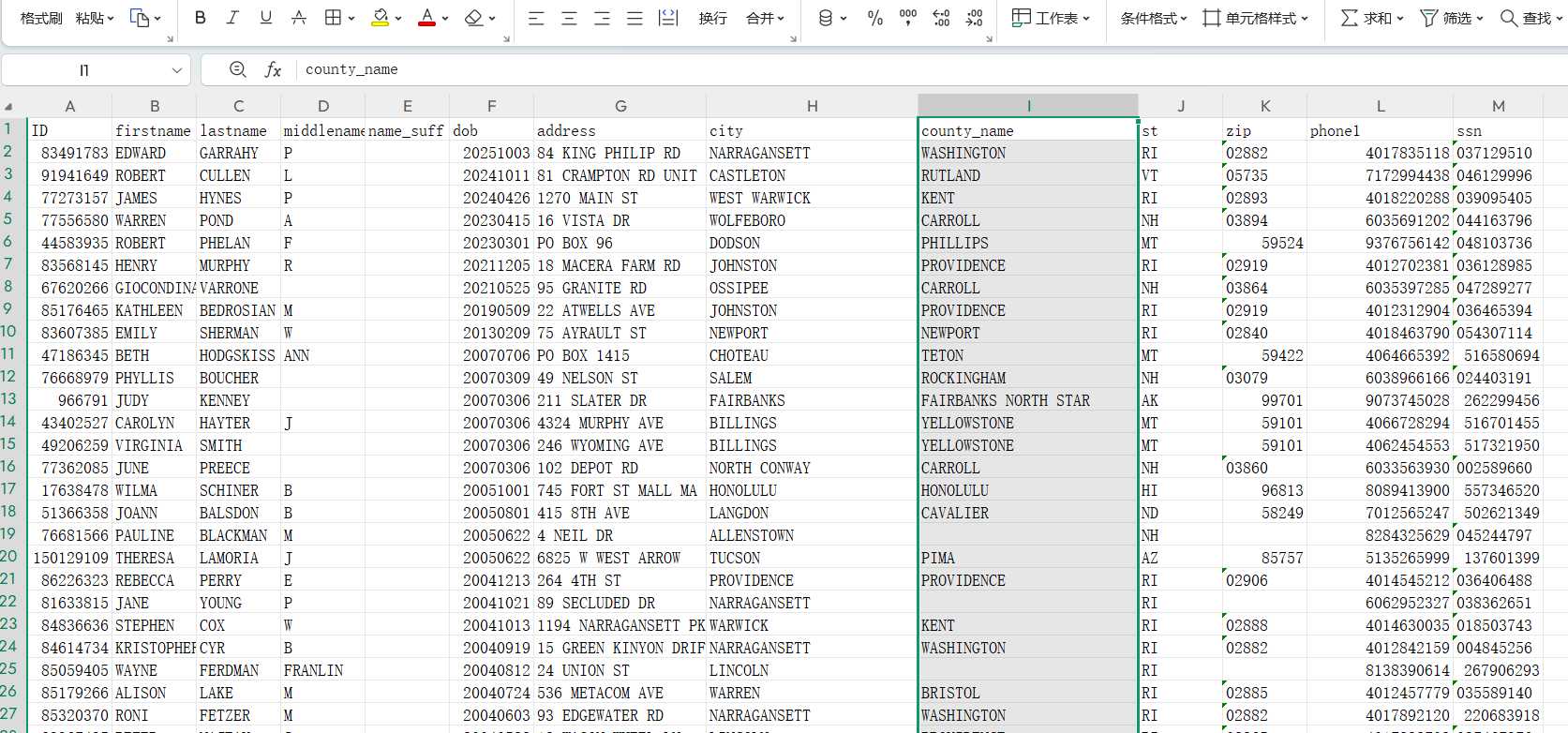Expand the fill color dropdown arrow

click(398, 18)
